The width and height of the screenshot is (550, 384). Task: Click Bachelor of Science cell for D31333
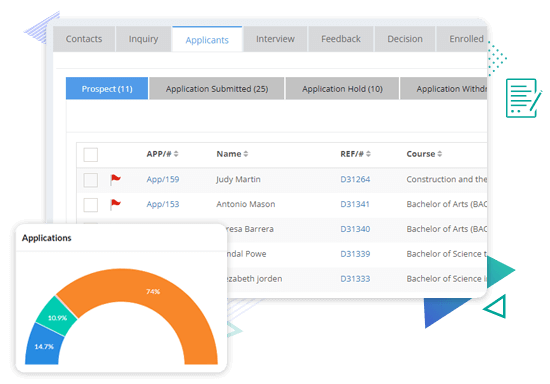coord(447,279)
